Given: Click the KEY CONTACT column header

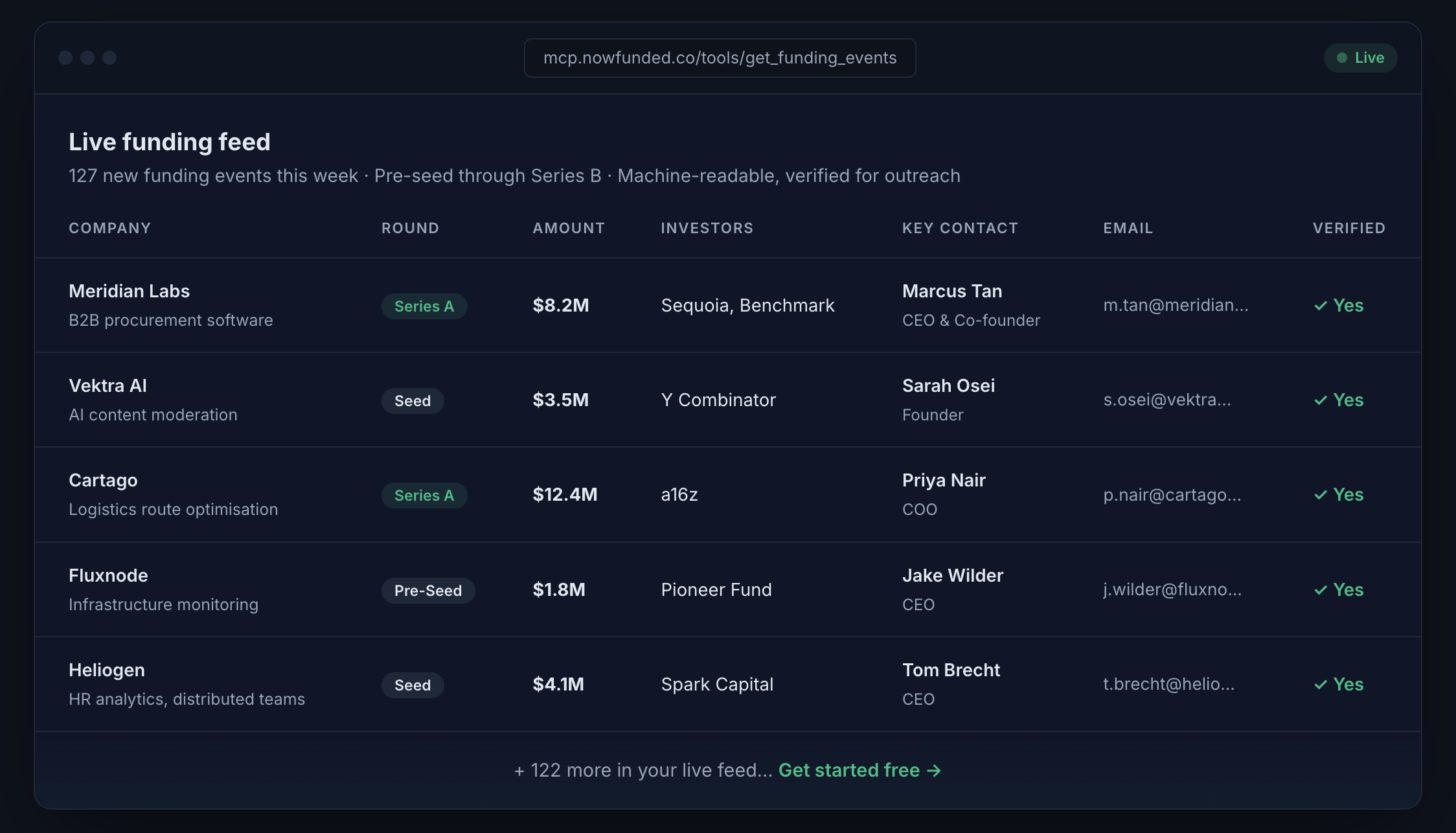Looking at the screenshot, I should pyautogui.click(x=960, y=228).
